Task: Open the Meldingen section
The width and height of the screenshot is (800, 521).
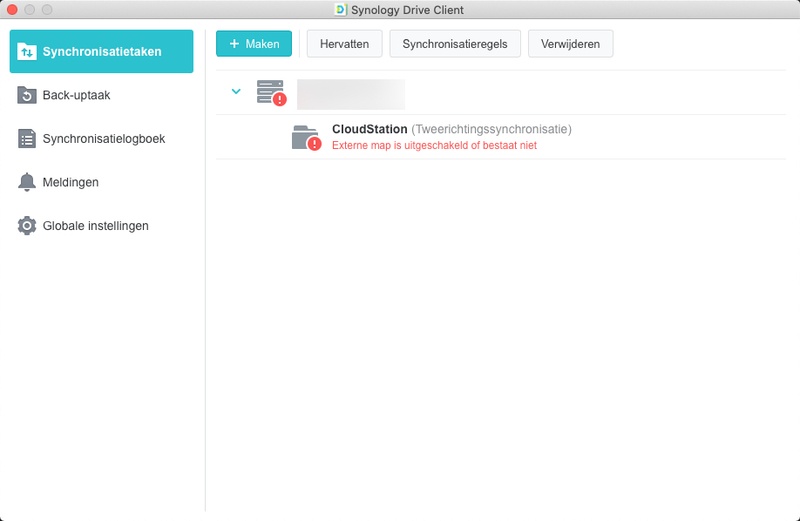Action: click(x=102, y=182)
